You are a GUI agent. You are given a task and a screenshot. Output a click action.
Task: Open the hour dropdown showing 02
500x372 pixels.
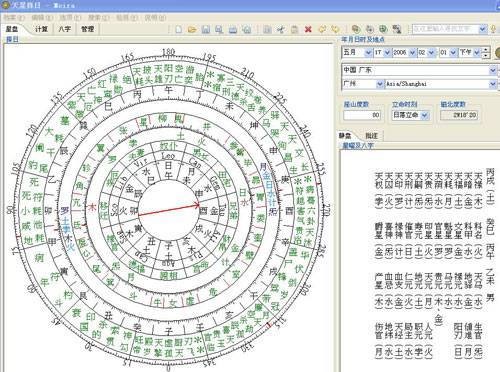coord(431,53)
